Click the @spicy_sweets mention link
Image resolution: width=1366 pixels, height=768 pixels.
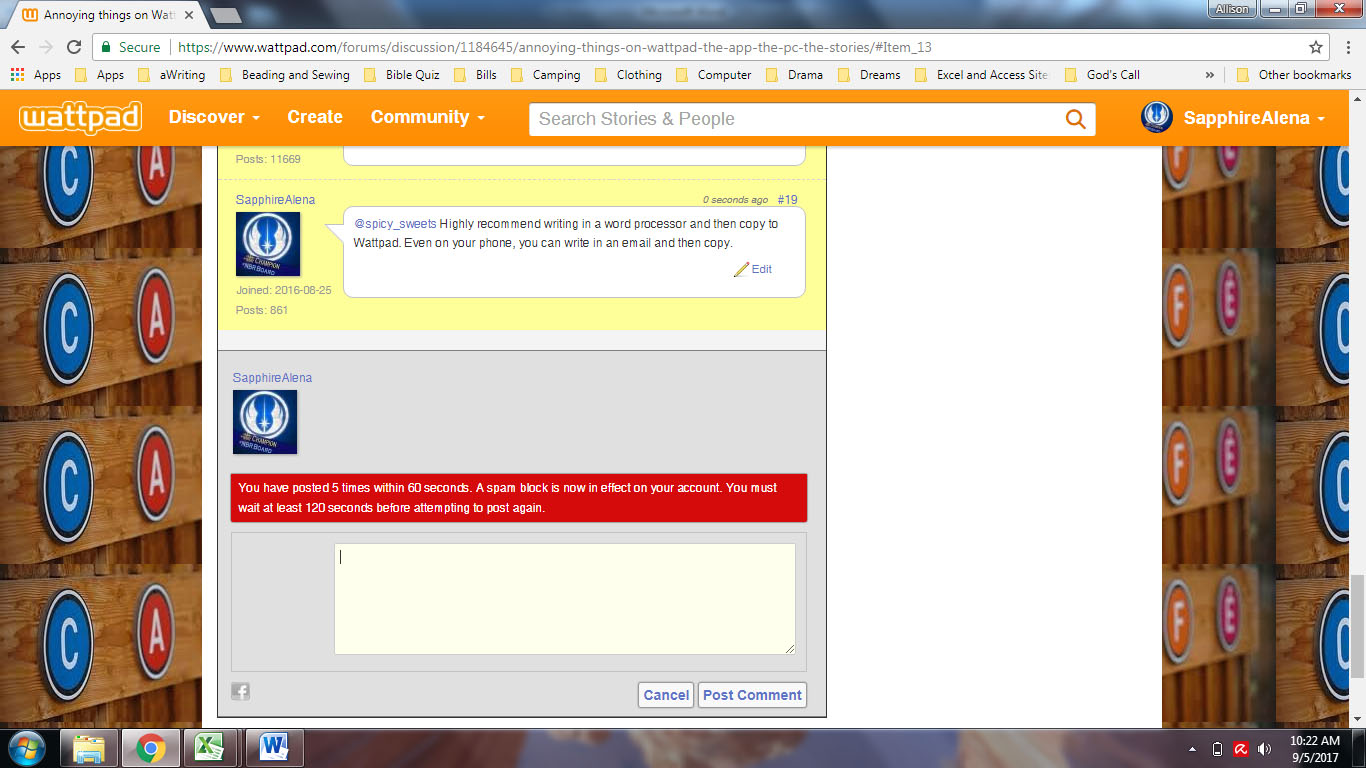(x=395, y=224)
